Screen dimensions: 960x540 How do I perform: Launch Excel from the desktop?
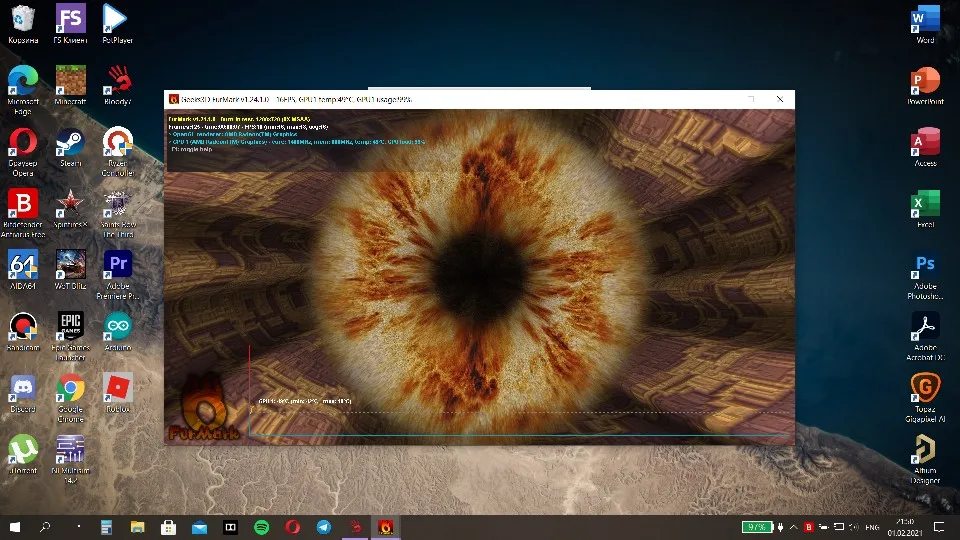coord(925,209)
